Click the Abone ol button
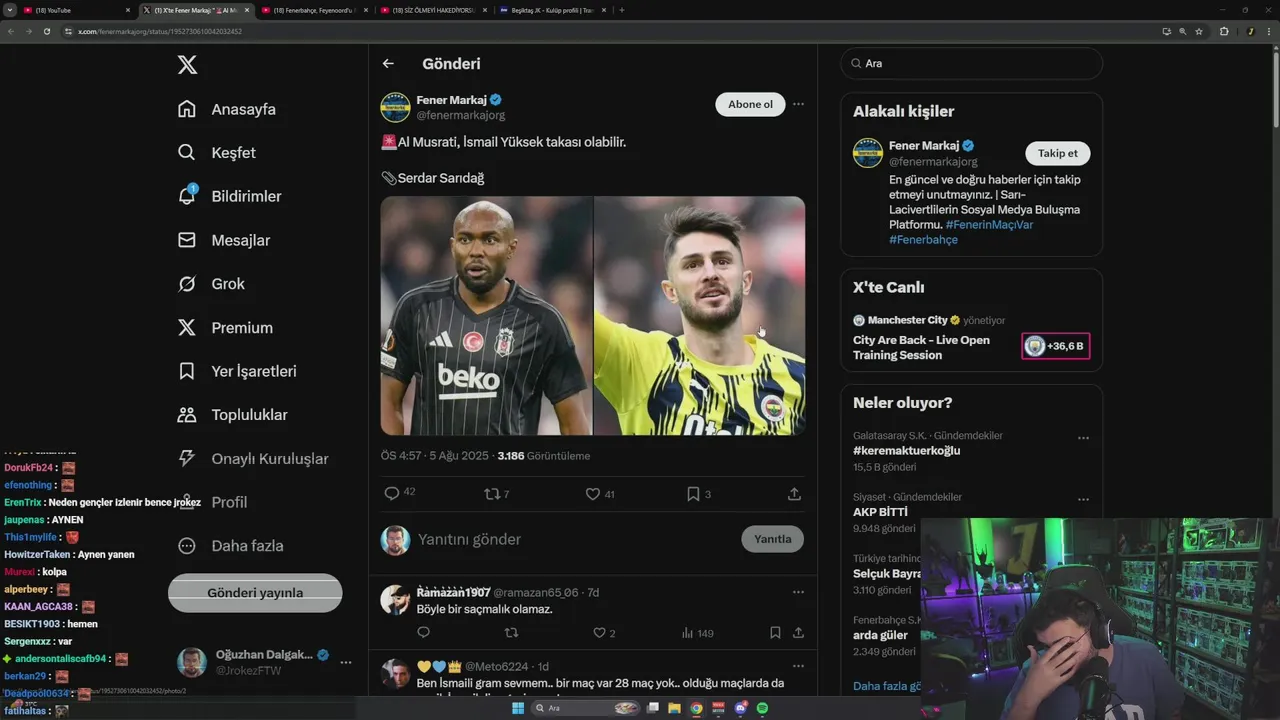 [750, 104]
